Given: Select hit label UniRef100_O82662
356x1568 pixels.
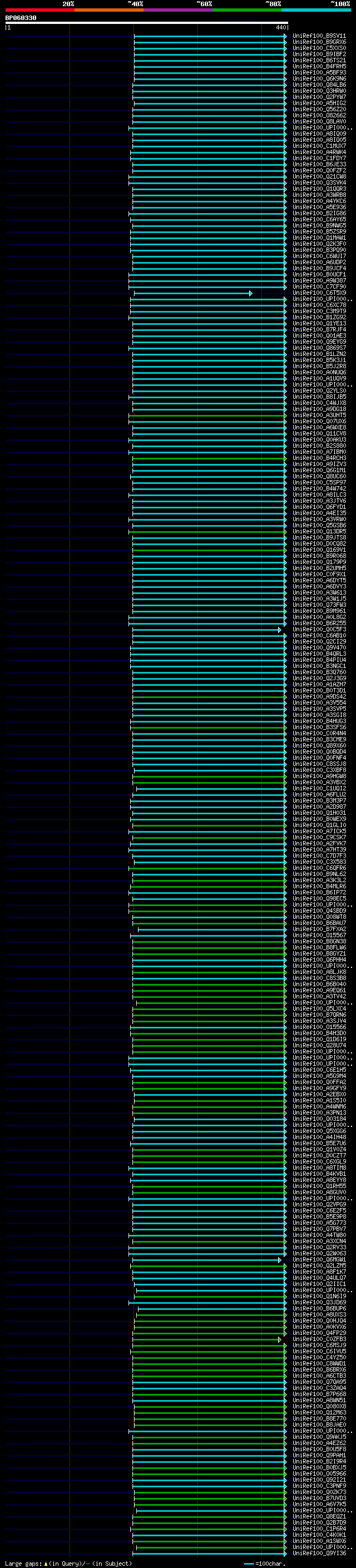Looking at the screenshot, I should point(319,115).
